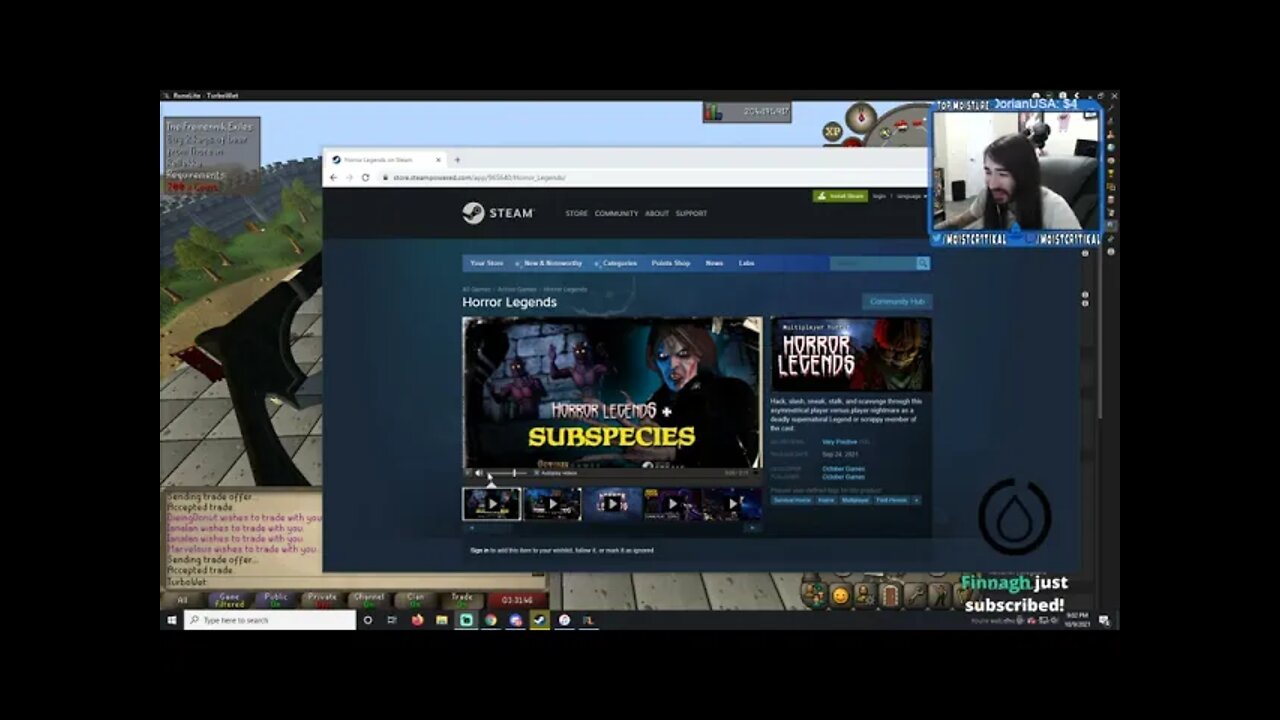Screen dimensions: 1280x720
Task: Open Firefox from the taskbar
Action: pyautogui.click(x=417, y=620)
